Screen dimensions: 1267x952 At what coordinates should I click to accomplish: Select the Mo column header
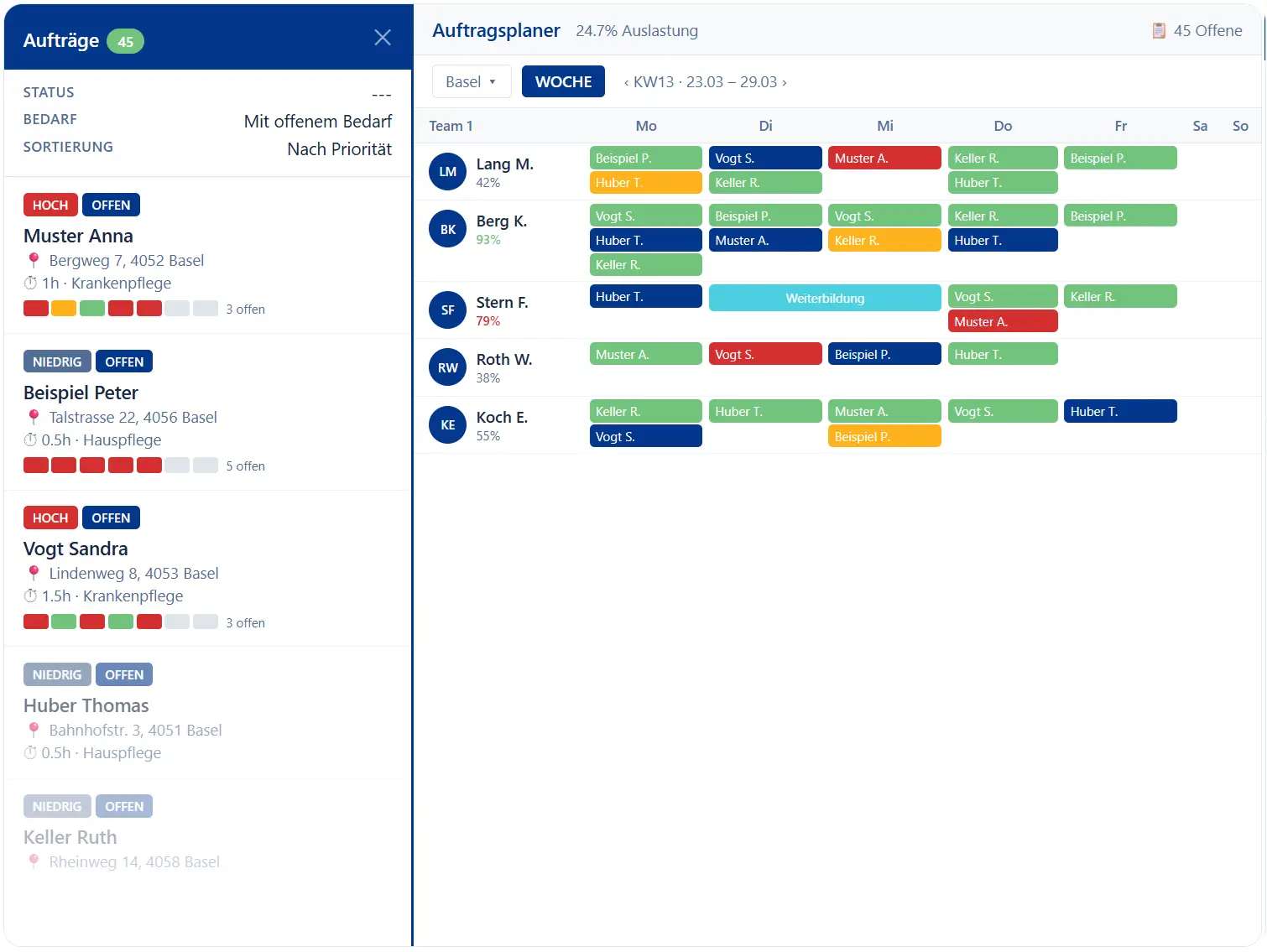click(x=645, y=126)
